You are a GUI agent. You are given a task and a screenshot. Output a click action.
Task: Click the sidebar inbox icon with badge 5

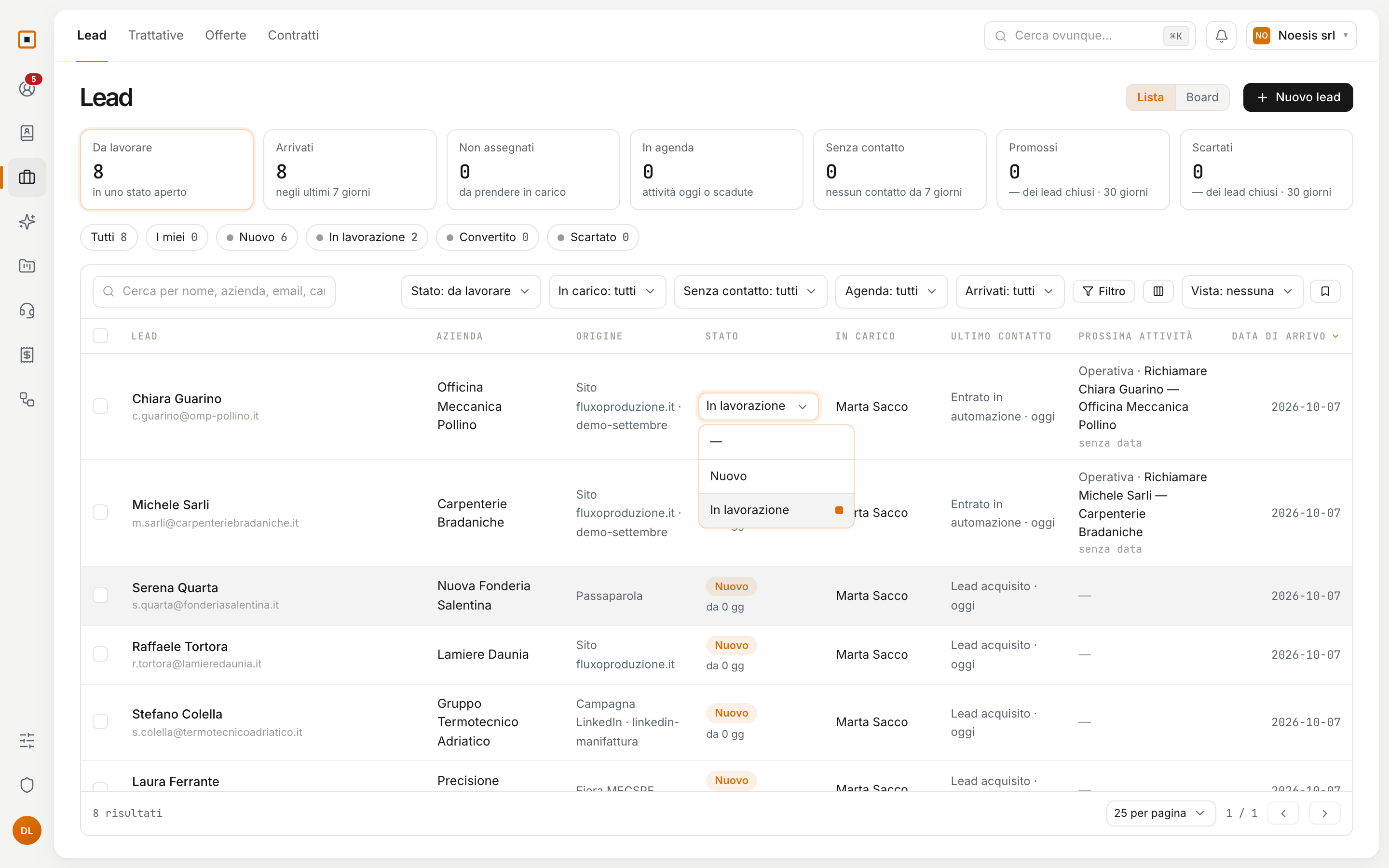click(27, 88)
